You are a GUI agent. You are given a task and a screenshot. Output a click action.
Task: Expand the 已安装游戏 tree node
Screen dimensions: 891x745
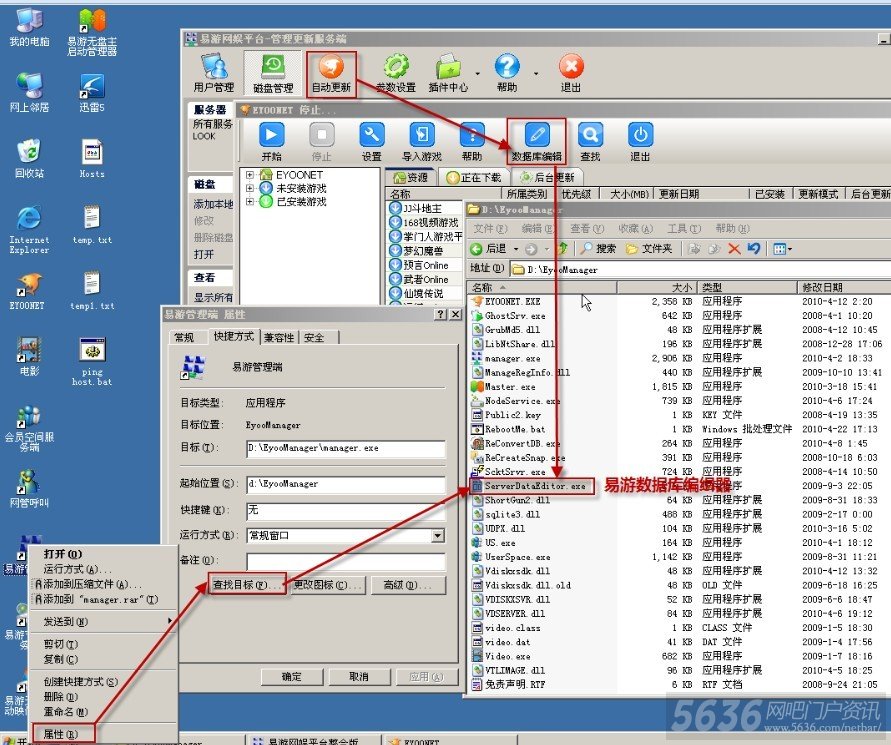tap(249, 201)
